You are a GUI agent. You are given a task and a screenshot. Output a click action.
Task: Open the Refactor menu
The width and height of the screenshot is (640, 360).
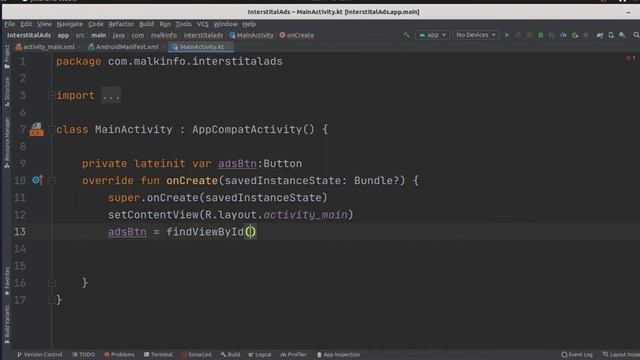(x=121, y=24)
